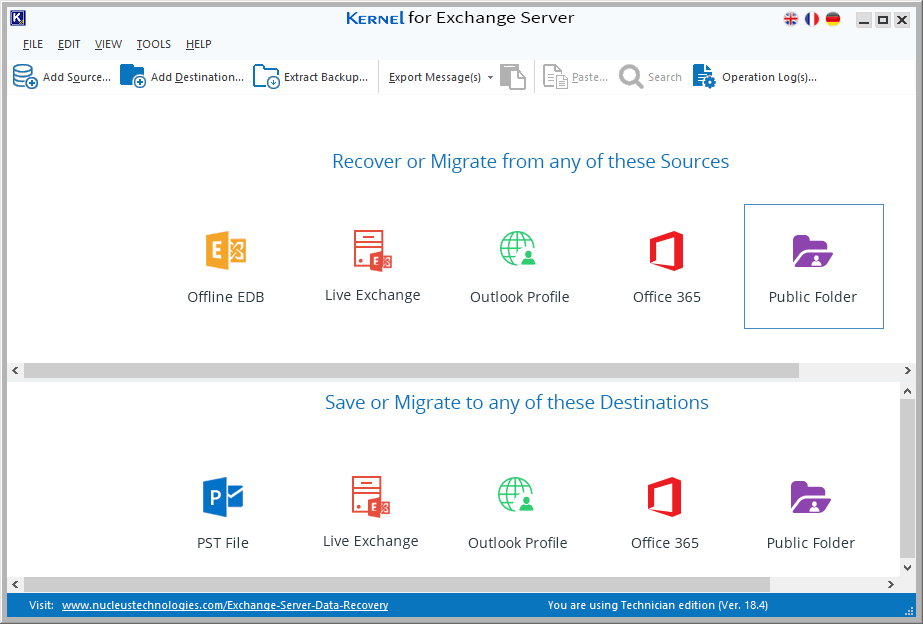Image resolution: width=923 pixels, height=624 pixels.
Task: Click the Export Message(s) button
Action: tap(435, 77)
